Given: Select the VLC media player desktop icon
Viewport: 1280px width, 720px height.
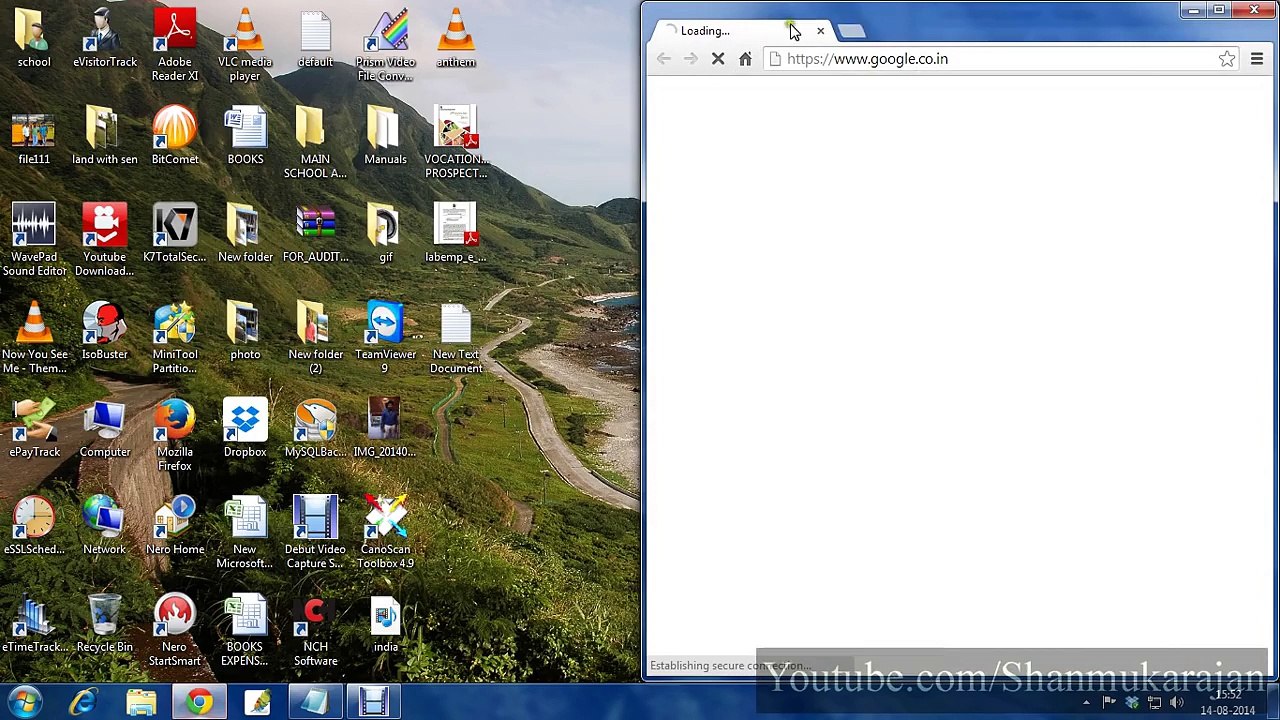Looking at the screenshot, I should (245, 45).
